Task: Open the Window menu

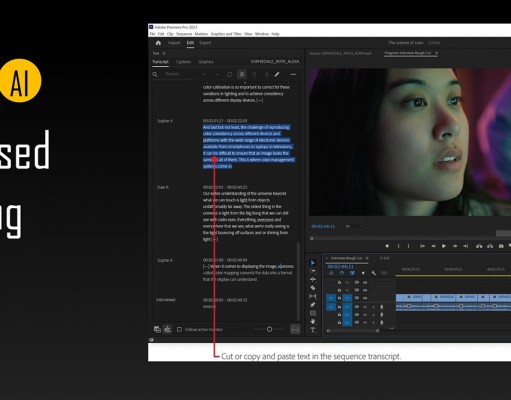Action: tap(262, 34)
